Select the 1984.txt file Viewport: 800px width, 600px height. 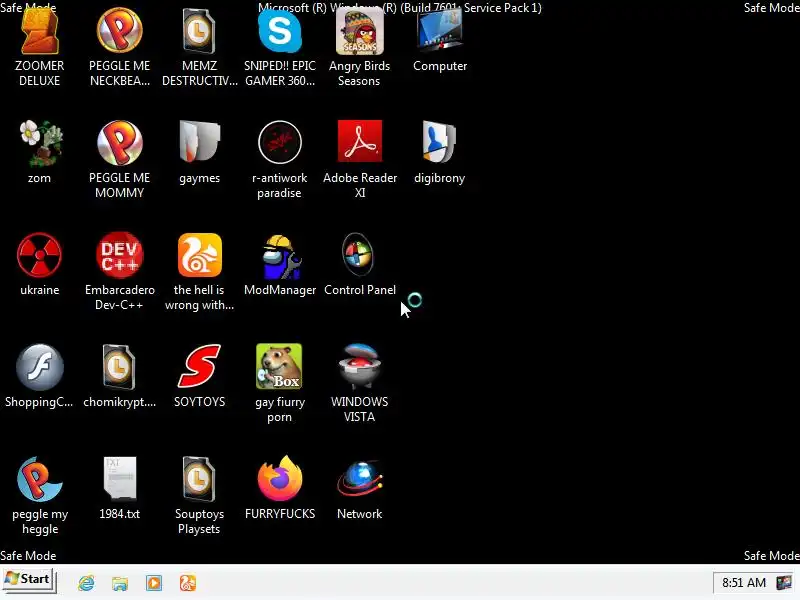pos(120,479)
